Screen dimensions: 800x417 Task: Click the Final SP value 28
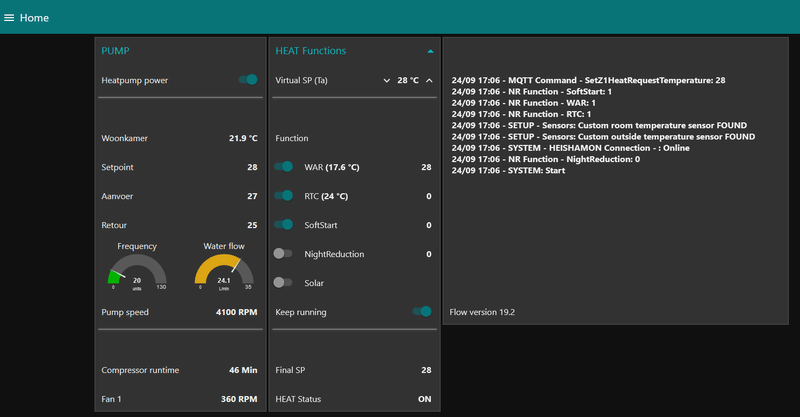pyautogui.click(x=426, y=370)
